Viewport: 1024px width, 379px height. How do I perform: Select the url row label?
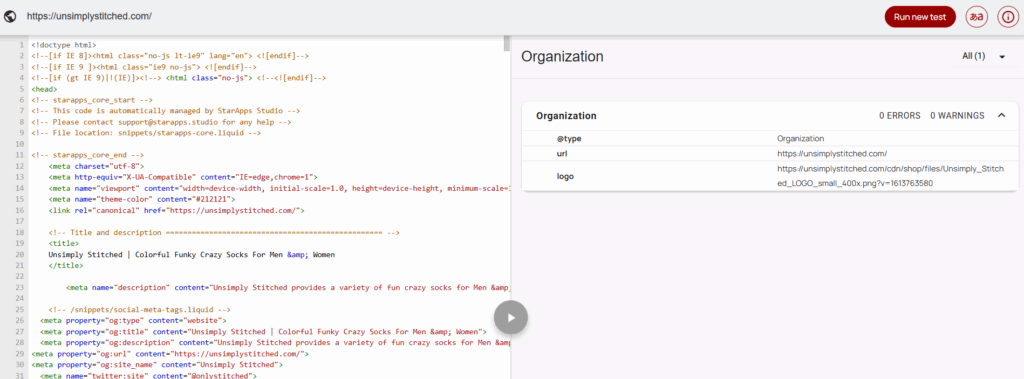point(562,154)
